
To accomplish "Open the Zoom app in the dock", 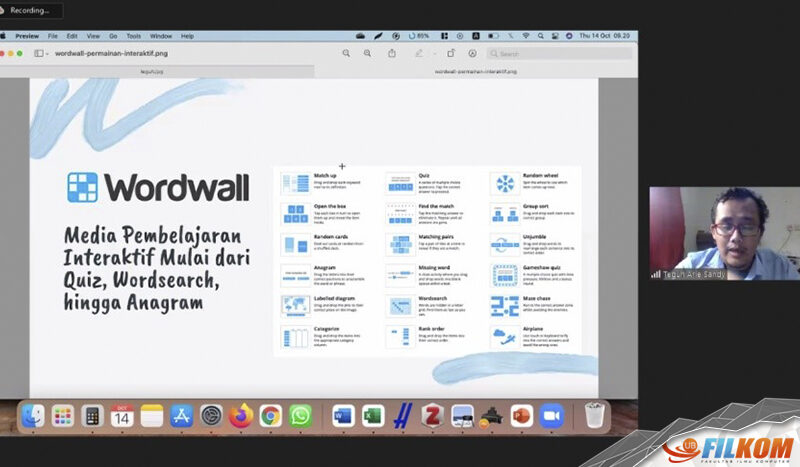I will pos(551,415).
